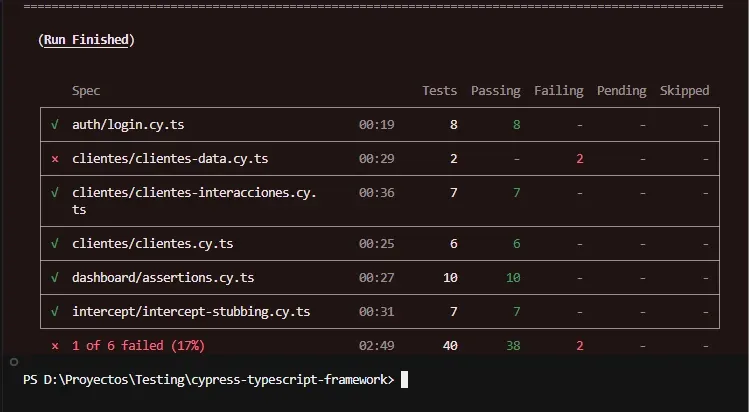Click the clientes/clientes.cy.ts spec name
749x412 pixels.
click(x=152, y=243)
